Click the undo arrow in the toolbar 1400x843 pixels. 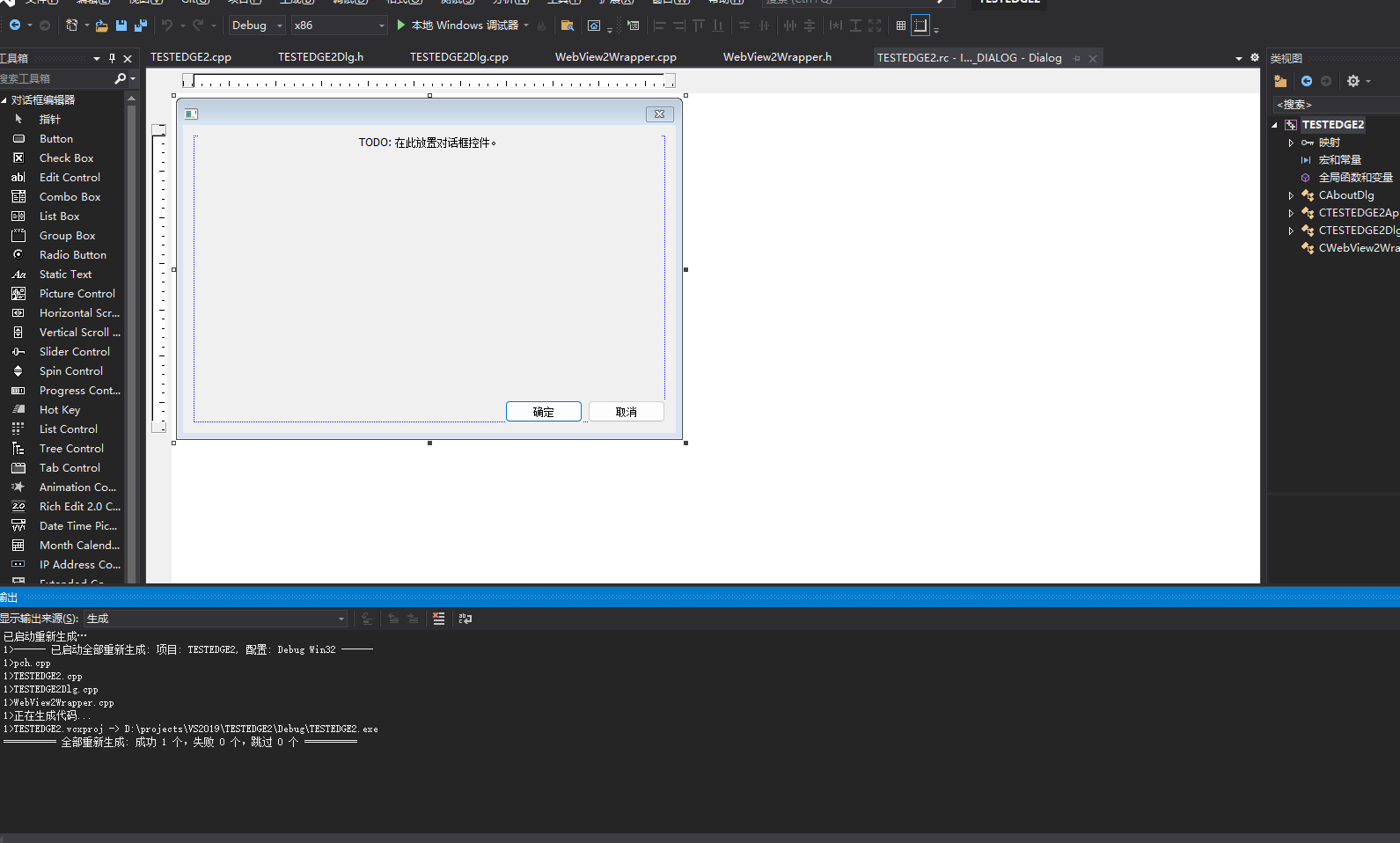(167, 26)
